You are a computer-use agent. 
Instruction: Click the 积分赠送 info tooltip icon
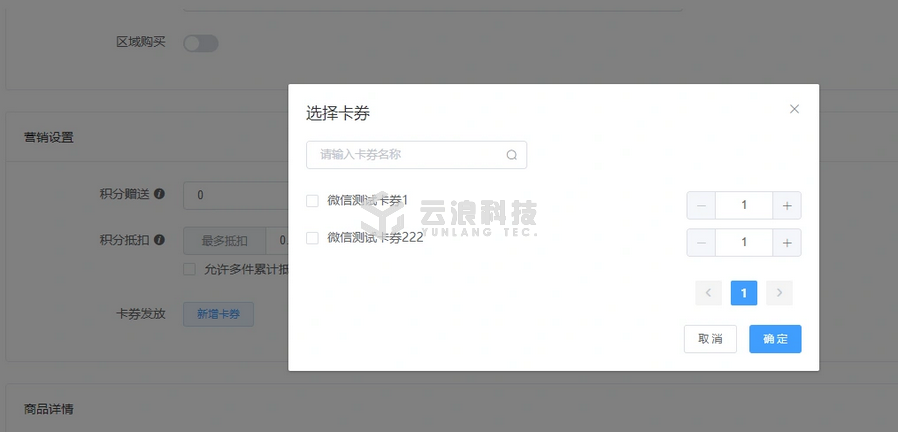point(159,194)
